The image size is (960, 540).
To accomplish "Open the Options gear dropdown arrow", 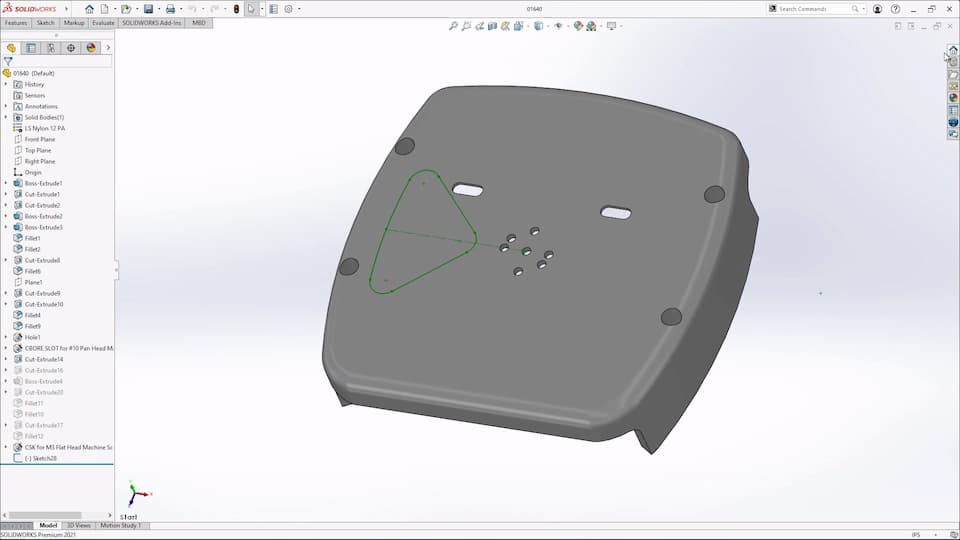I will click(x=299, y=9).
